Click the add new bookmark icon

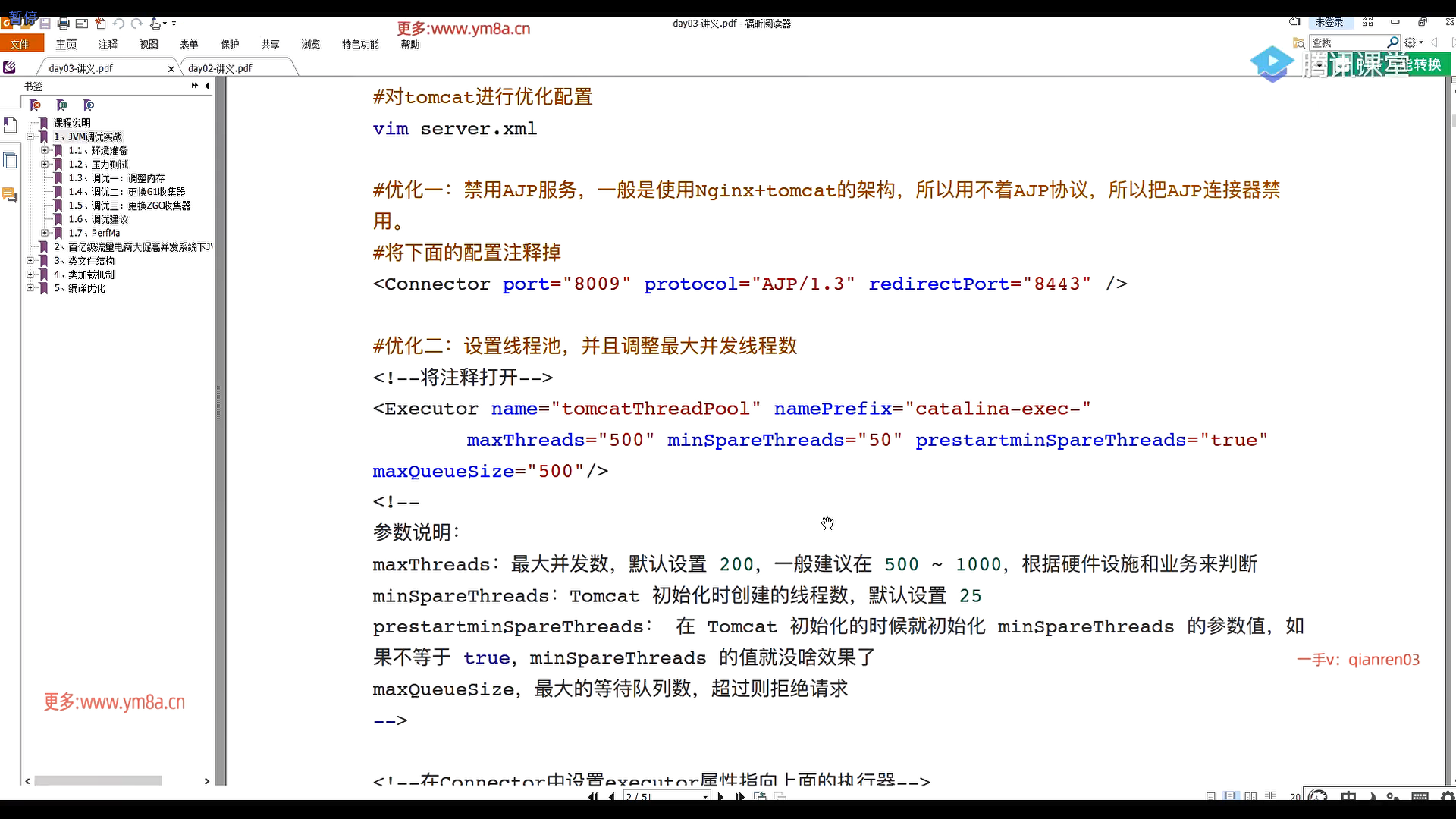[x=62, y=105]
